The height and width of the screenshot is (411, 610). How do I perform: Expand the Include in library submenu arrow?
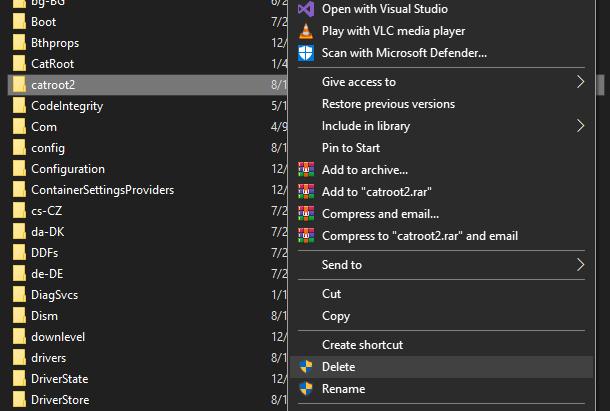point(580,126)
